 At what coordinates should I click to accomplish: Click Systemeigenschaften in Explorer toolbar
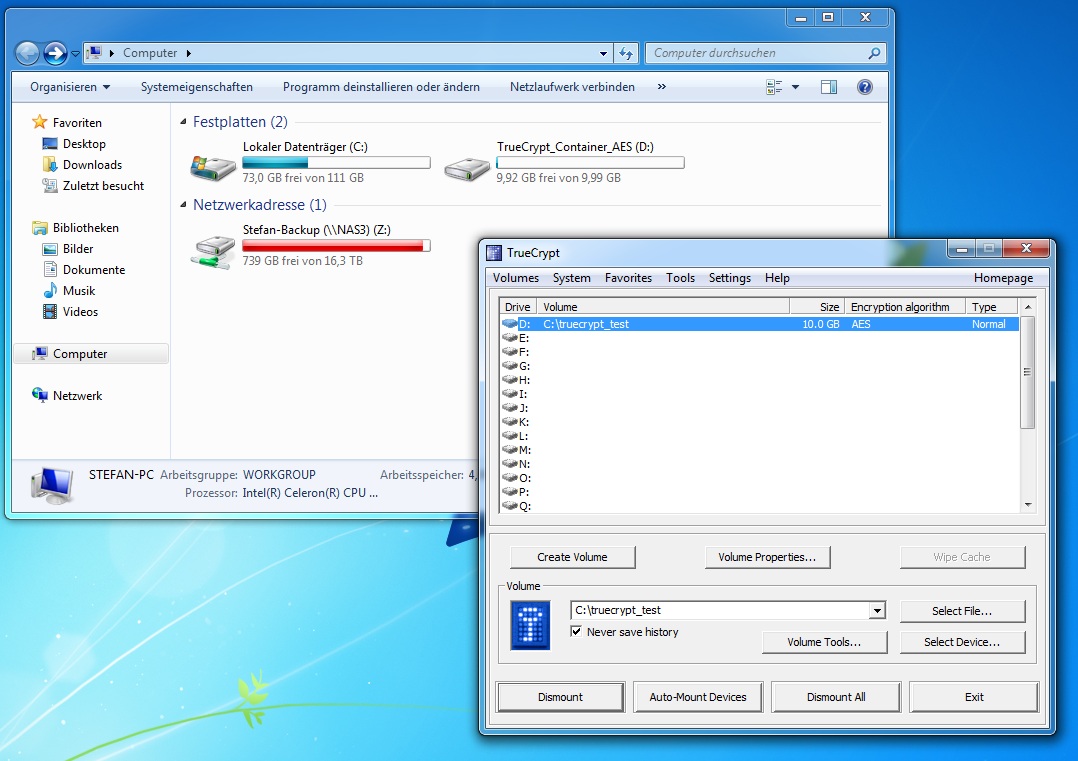point(197,87)
